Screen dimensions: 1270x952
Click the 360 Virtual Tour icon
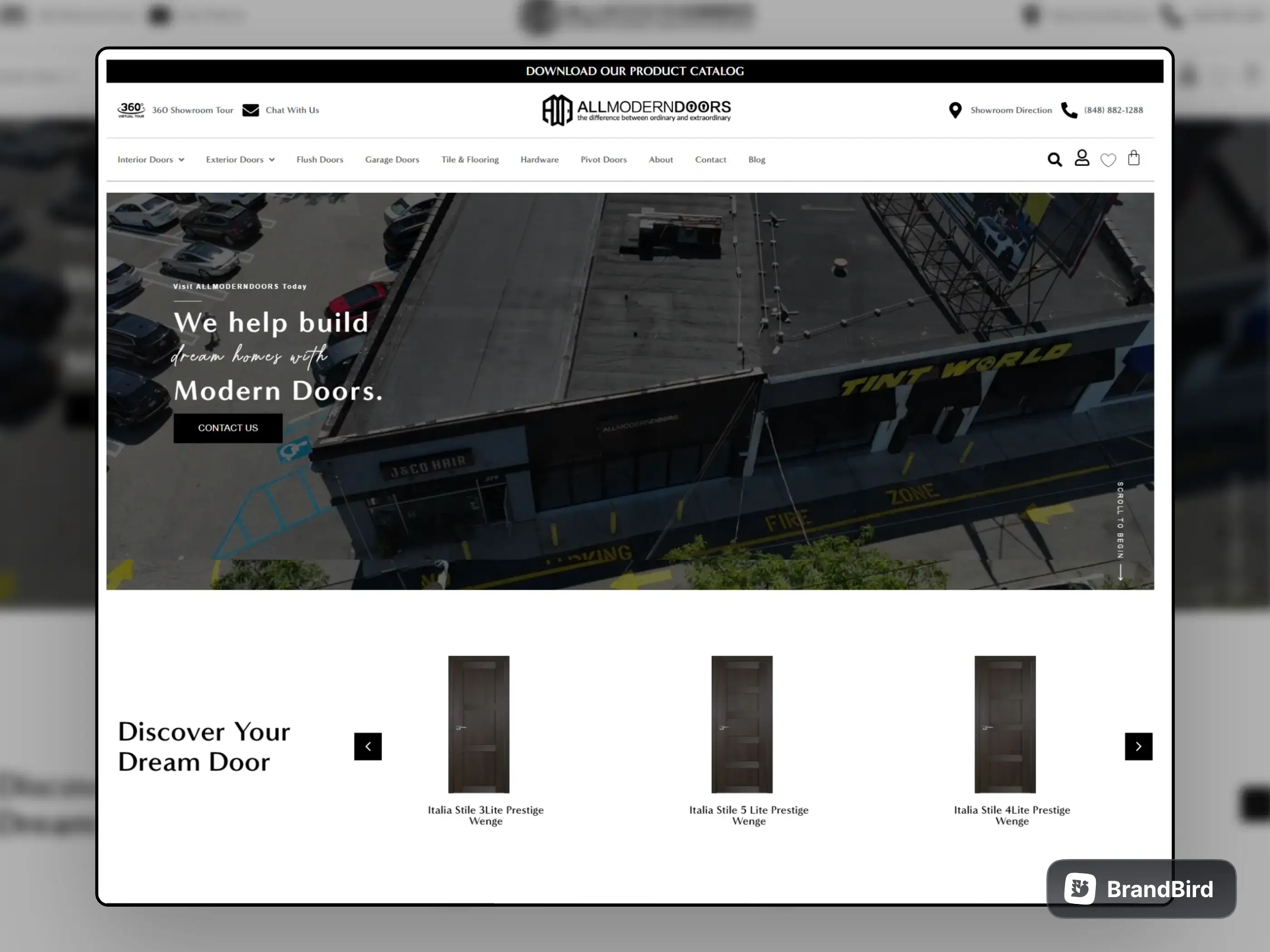point(131,109)
